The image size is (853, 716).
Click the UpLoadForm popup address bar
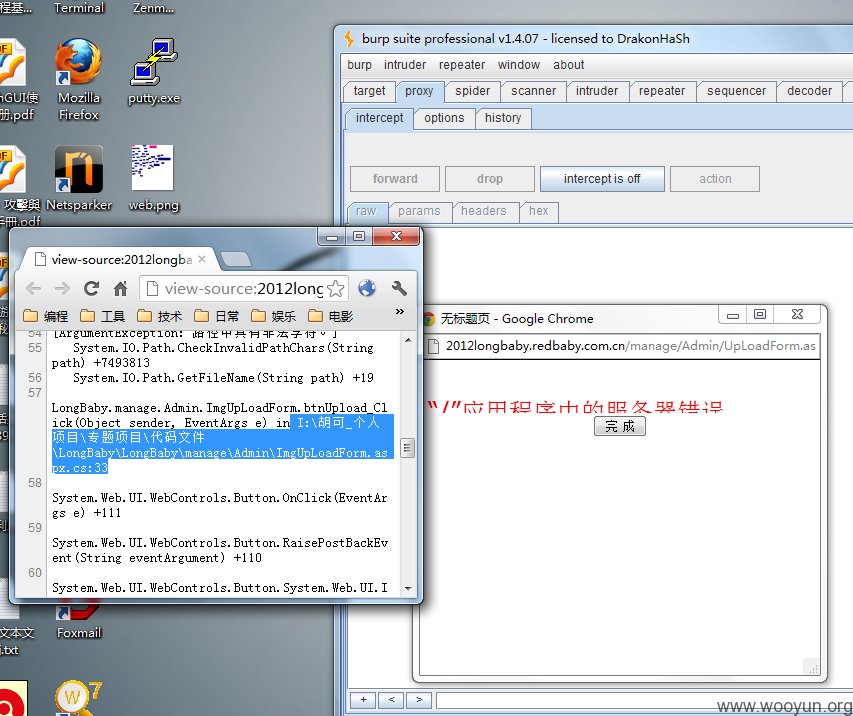pos(622,346)
